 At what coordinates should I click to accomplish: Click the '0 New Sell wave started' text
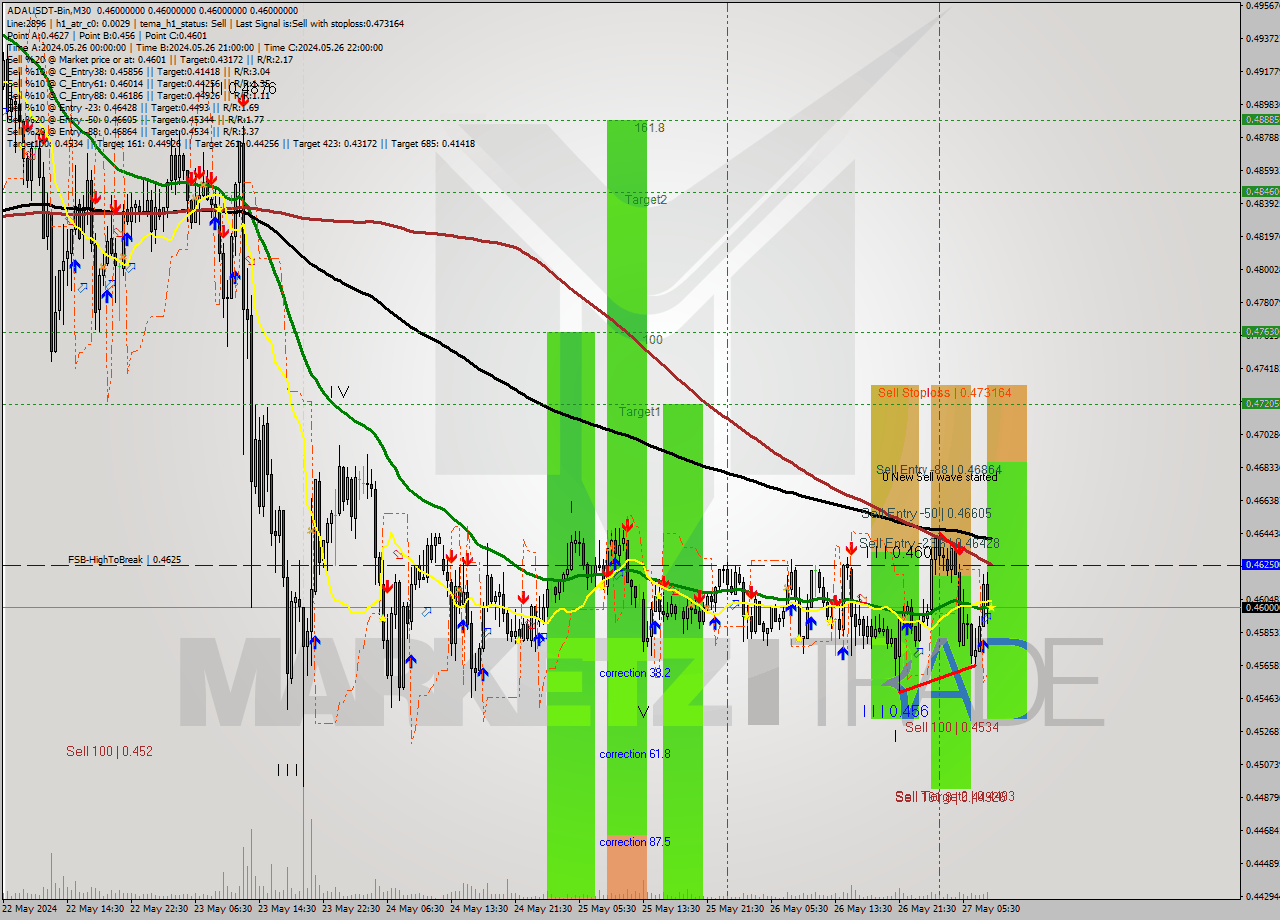pyautogui.click(x=940, y=478)
